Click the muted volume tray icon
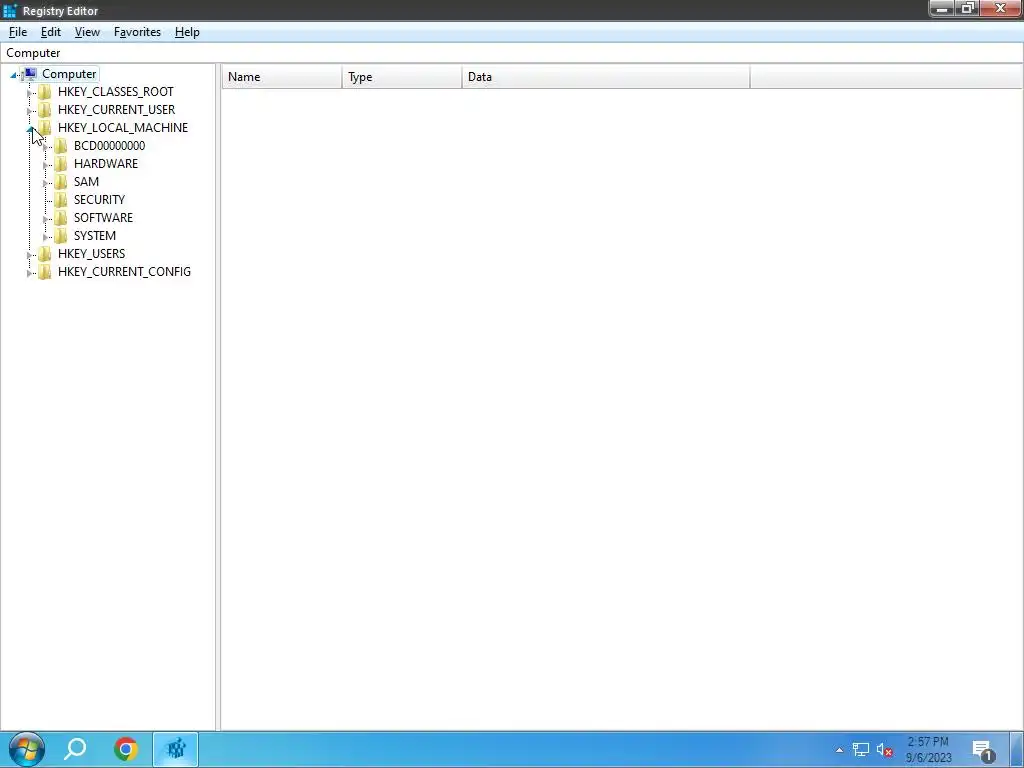Image resolution: width=1024 pixels, height=768 pixels. point(884,750)
